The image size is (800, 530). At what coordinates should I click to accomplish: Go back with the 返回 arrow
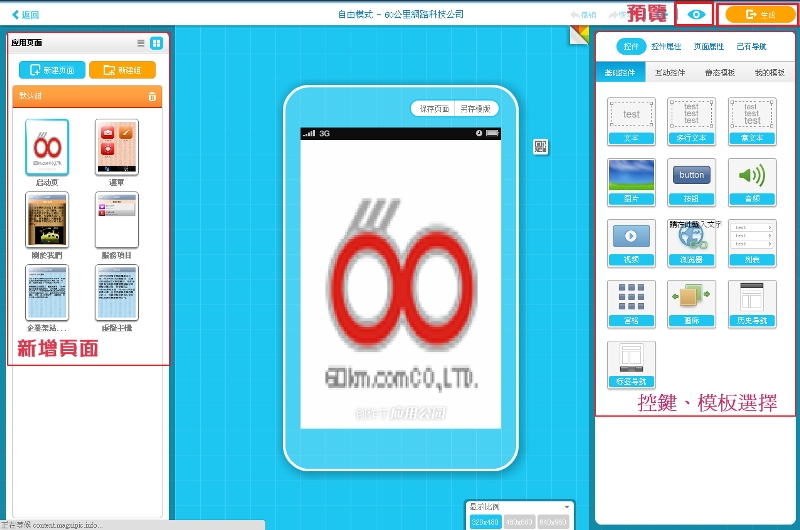(x=26, y=15)
